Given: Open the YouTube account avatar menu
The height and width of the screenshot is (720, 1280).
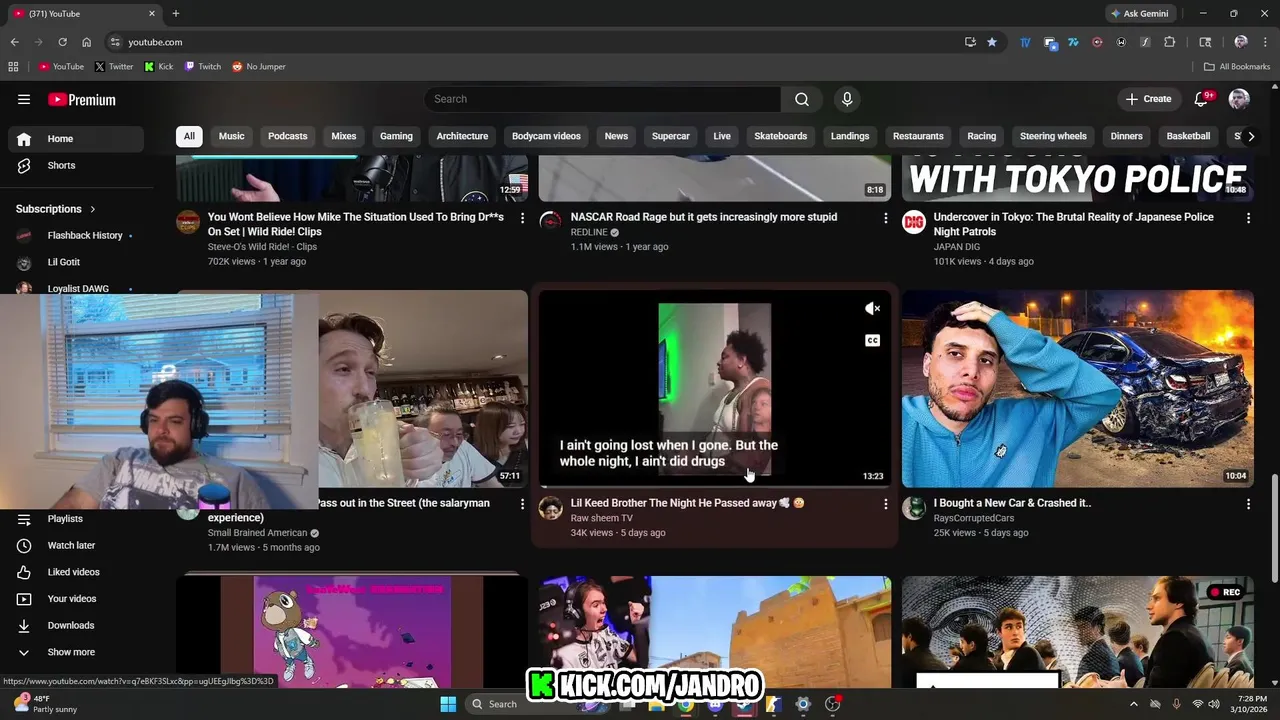Looking at the screenshot, I should 1239,99.
